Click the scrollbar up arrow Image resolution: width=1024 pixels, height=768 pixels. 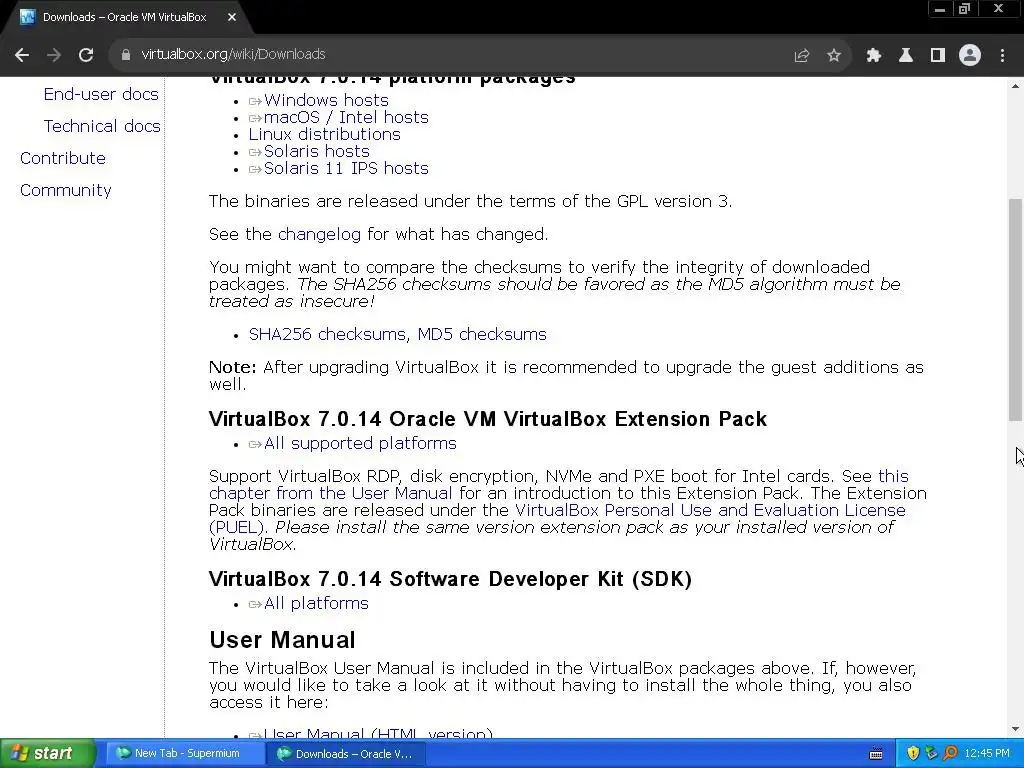[x=1015, y=86]
